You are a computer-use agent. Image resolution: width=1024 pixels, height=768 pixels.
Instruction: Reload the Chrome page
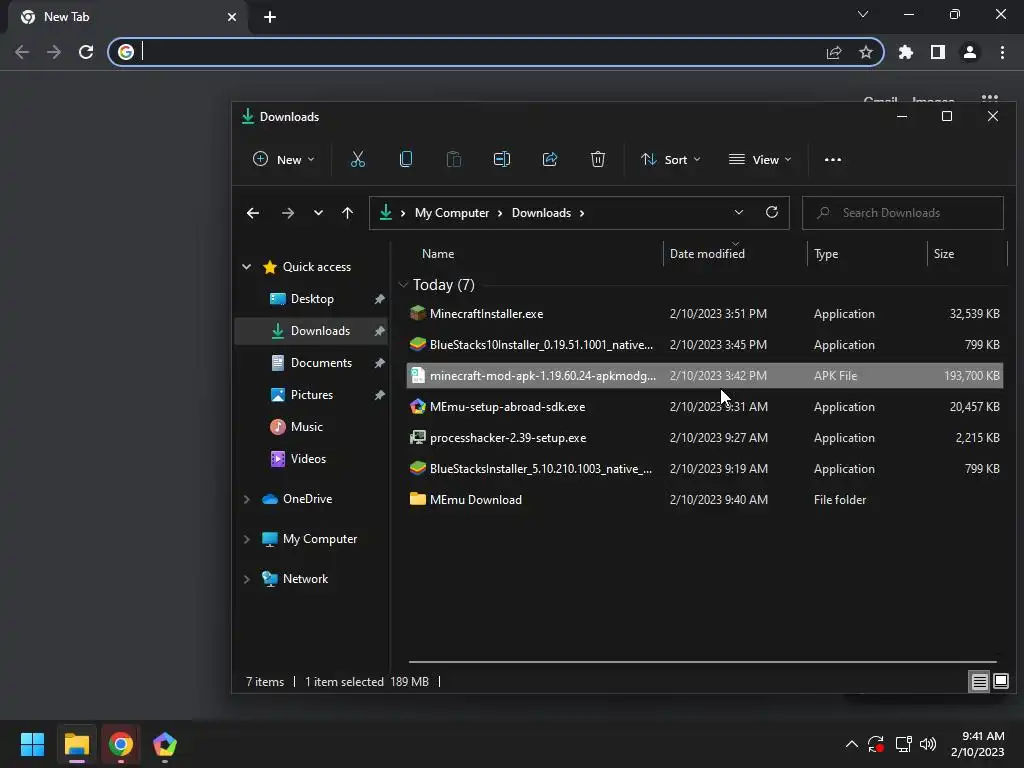pos(86,52)
